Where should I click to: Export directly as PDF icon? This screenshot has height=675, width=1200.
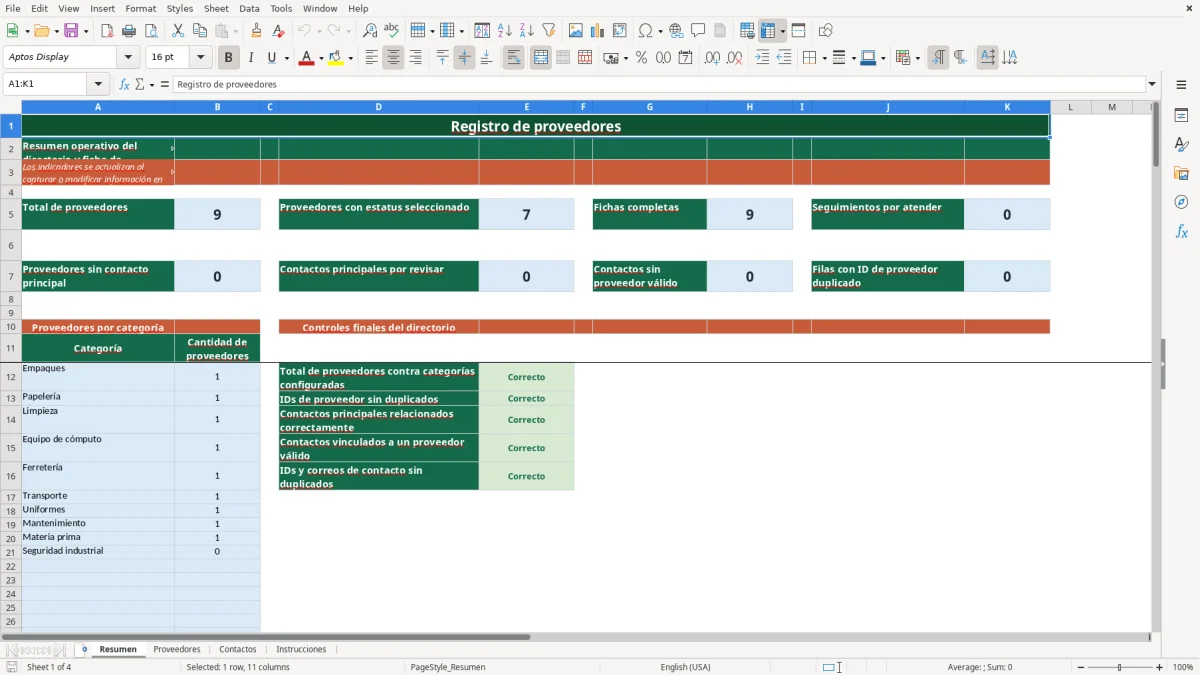[107, 31]
